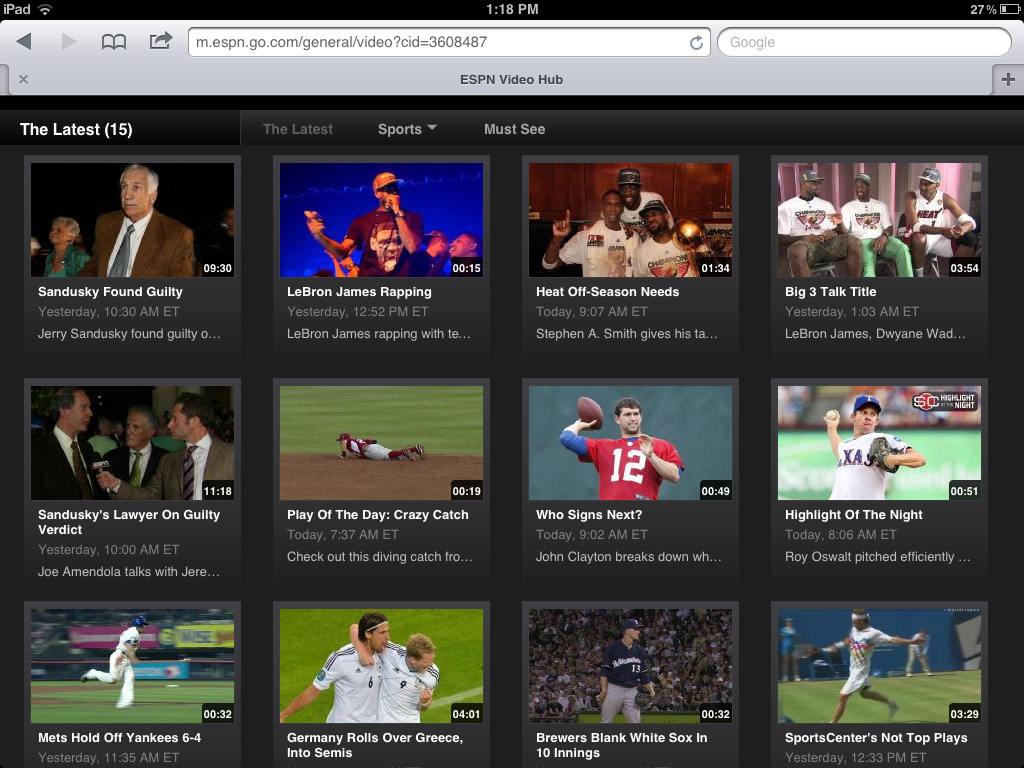Click 'Joe Amendola talks with Jere…' description
1024x768 pixels.
[129, 571]
